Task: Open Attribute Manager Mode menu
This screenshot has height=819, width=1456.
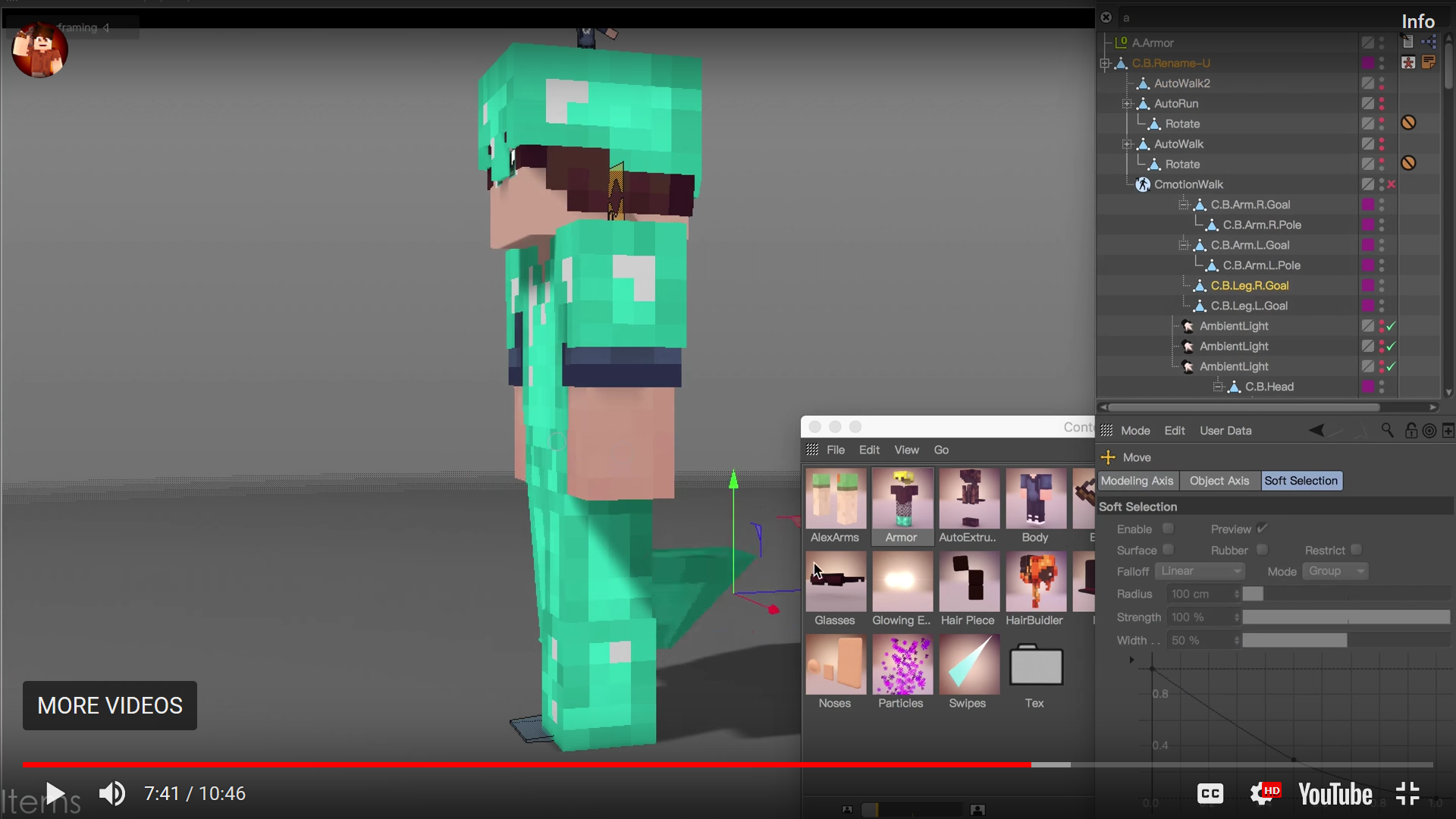Action: (1135, 431)
